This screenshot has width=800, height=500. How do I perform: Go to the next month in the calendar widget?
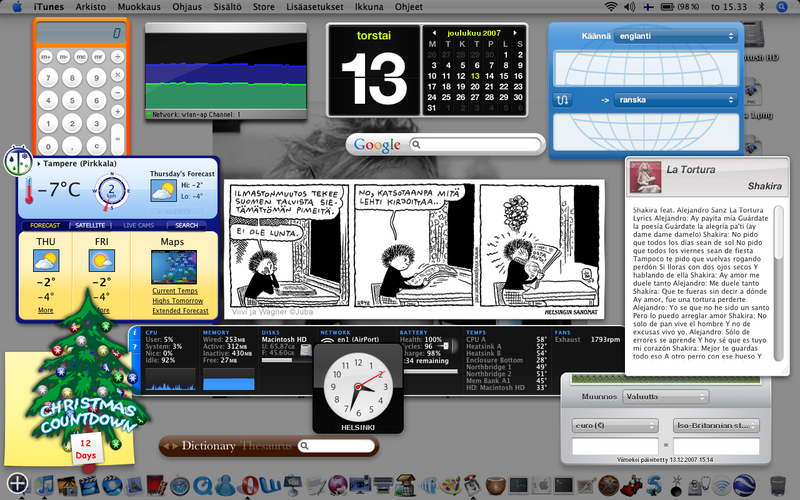(x=515, y=33)
